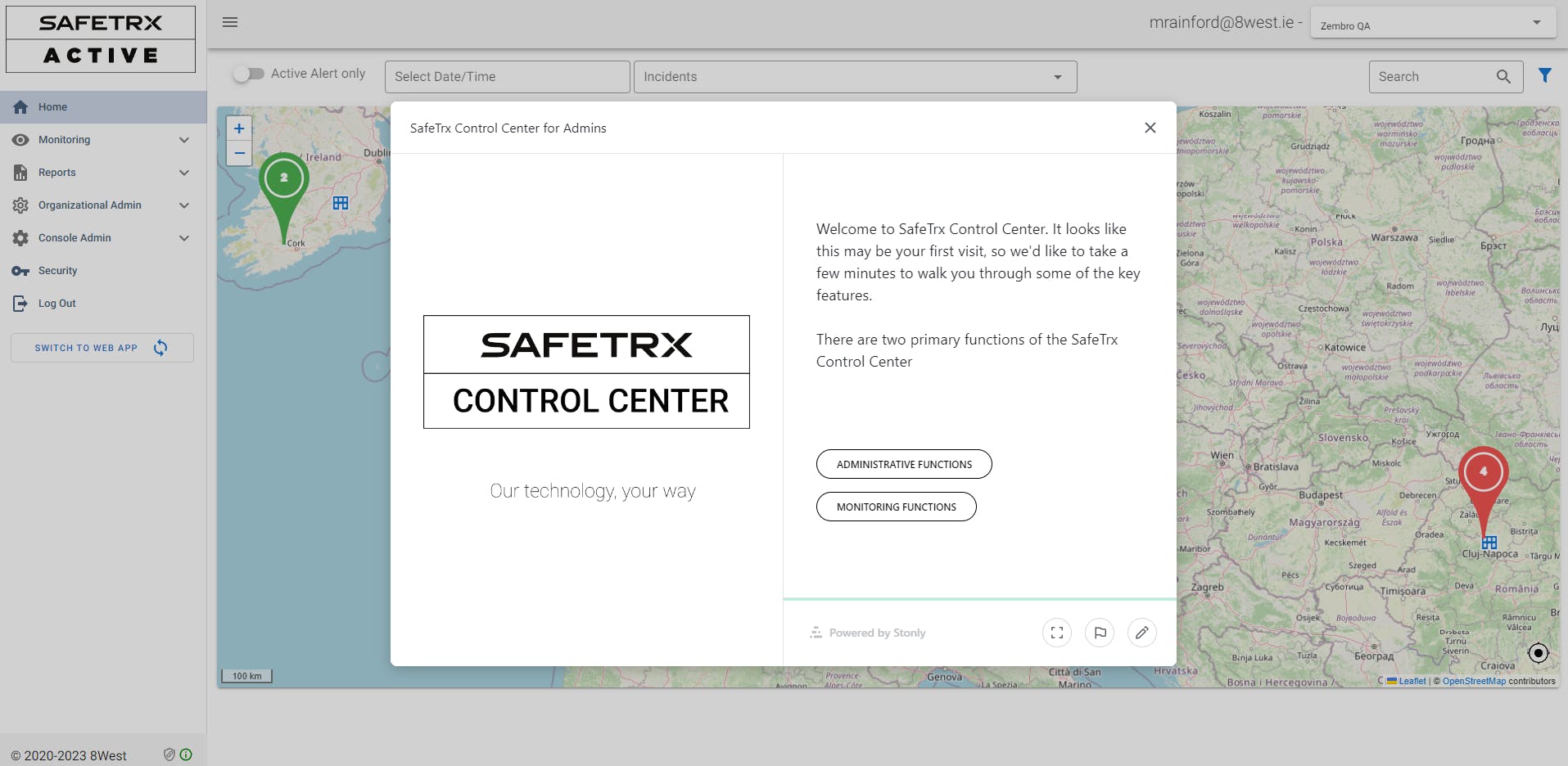Click the locate-me target icon on map
Image resolution: width=1568 pixels, height=766 pixels.
[1539, 653]
